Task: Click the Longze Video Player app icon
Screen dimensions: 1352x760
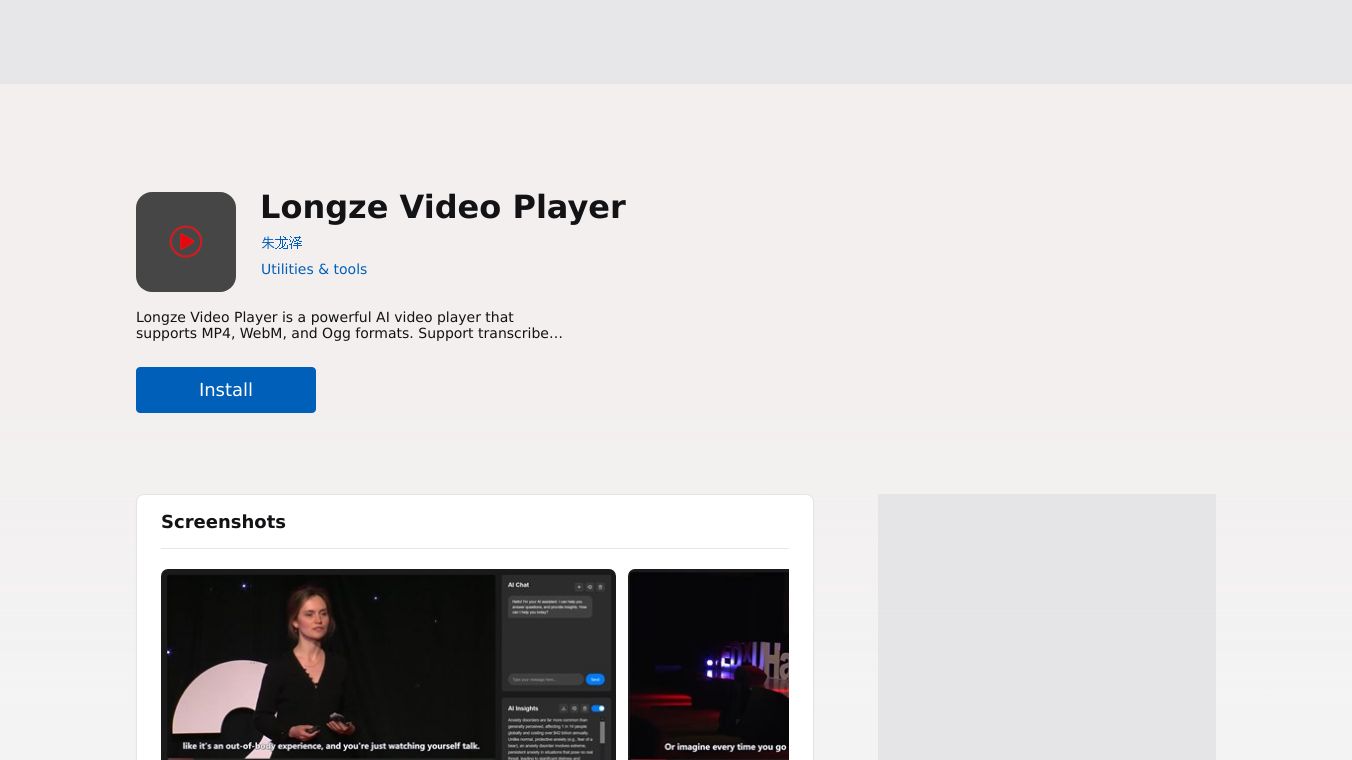Action: click(x=186, y=242)
